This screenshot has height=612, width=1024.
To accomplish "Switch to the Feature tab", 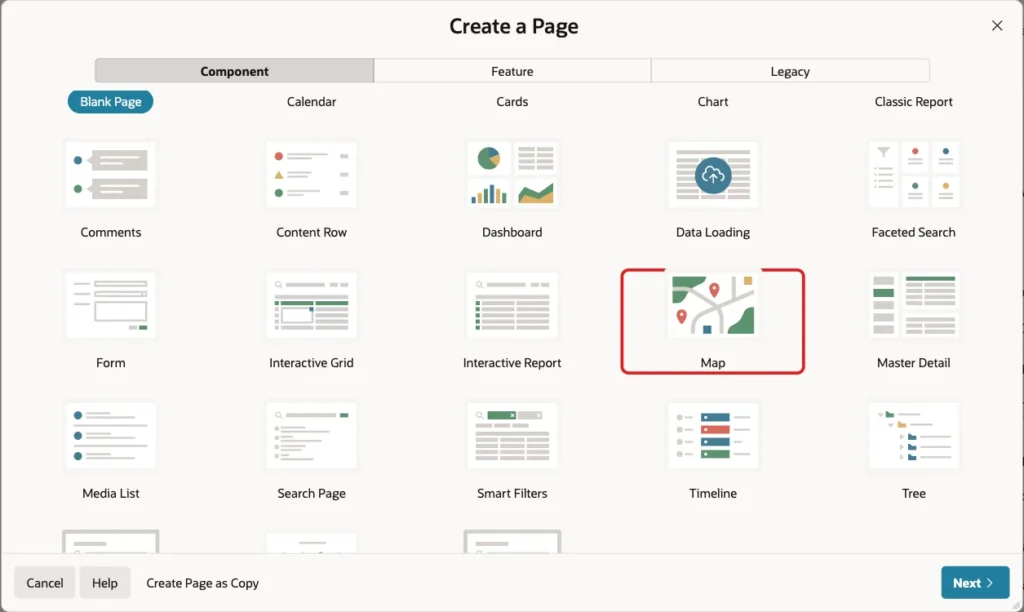I will pyautogui.click(x=512, y=71).
